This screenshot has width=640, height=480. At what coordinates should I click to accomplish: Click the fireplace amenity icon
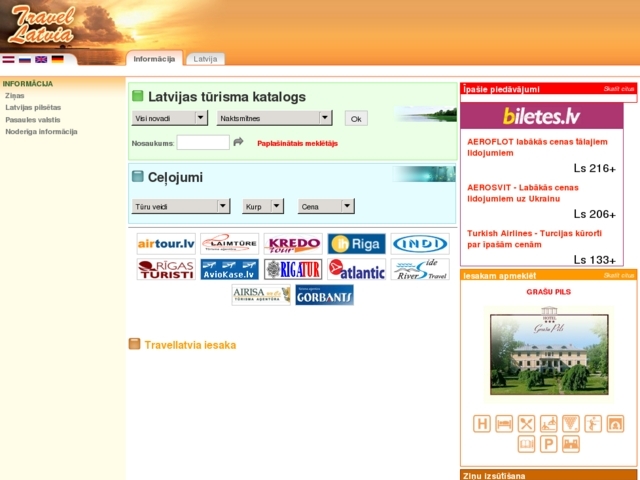click(616, 424)
